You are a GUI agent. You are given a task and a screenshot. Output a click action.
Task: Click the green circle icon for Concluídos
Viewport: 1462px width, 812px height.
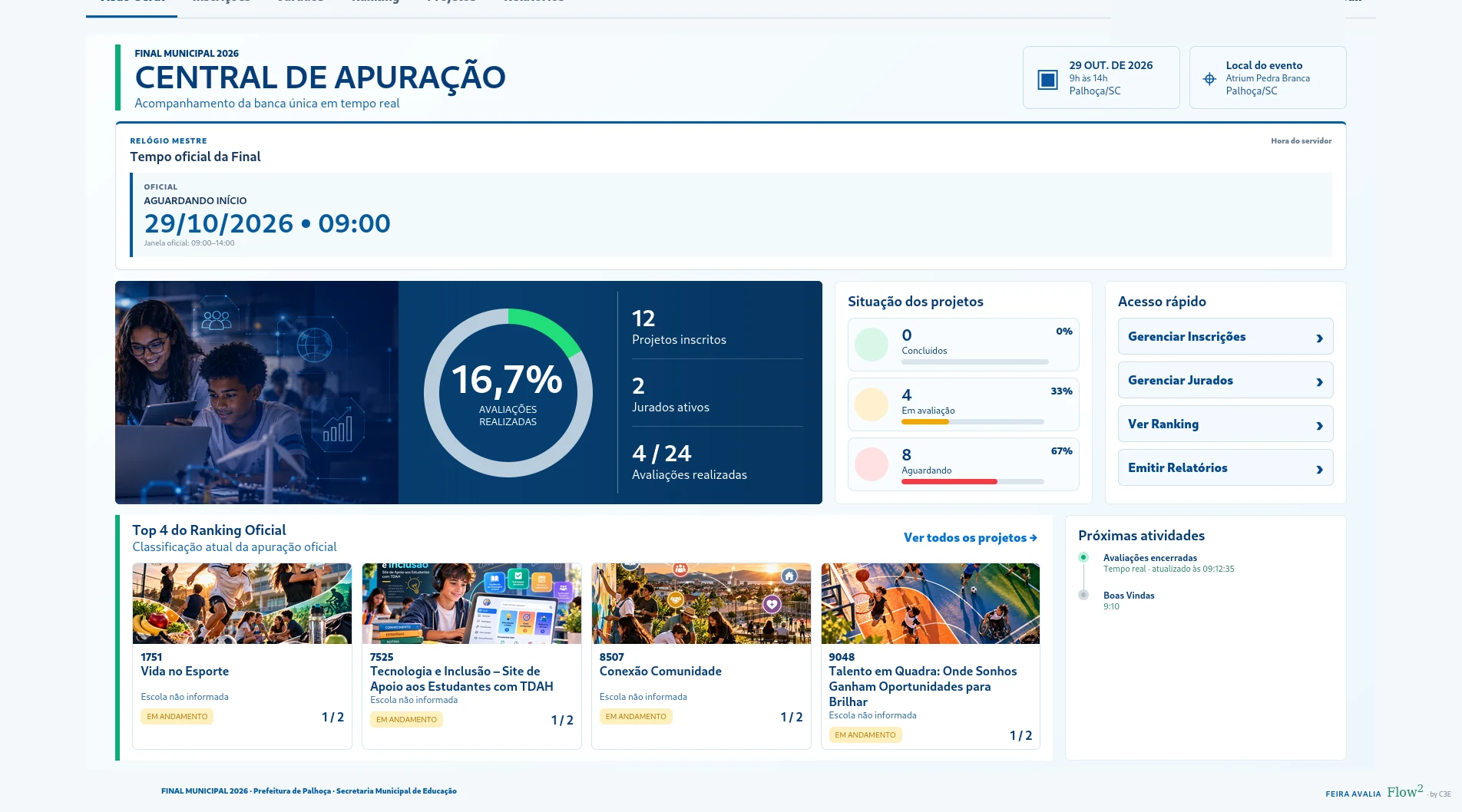(x=872, y=345)
